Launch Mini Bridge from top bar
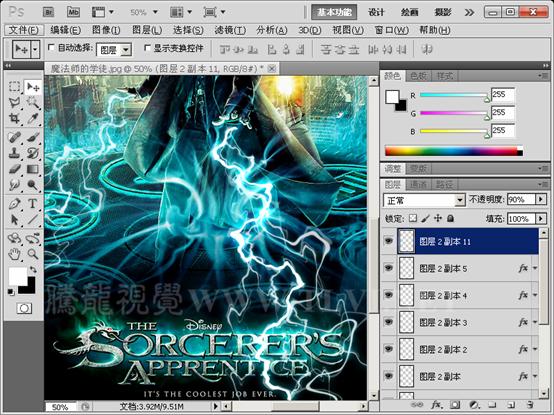The width and height of the screenshot is (554, 415). pyautogui.click(x=73, y=12)
